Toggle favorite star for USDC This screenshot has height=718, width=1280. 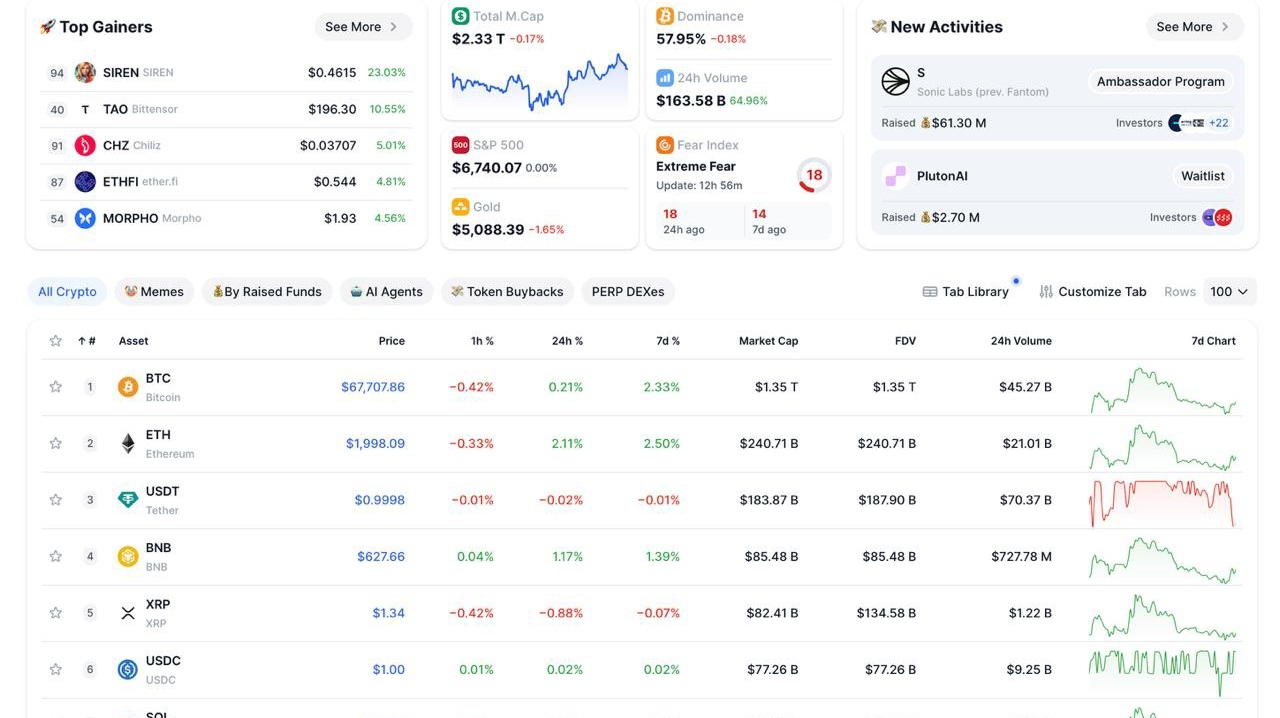pyautogui.click(x=56, y=669)
